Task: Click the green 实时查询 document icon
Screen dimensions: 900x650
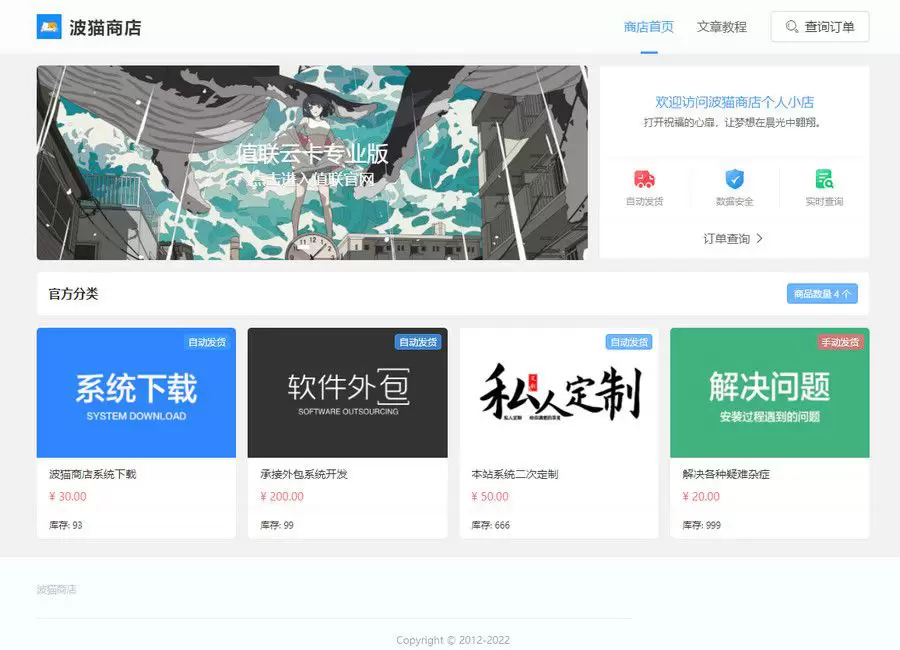Action: pyautogui.click(x=824, y=179)
